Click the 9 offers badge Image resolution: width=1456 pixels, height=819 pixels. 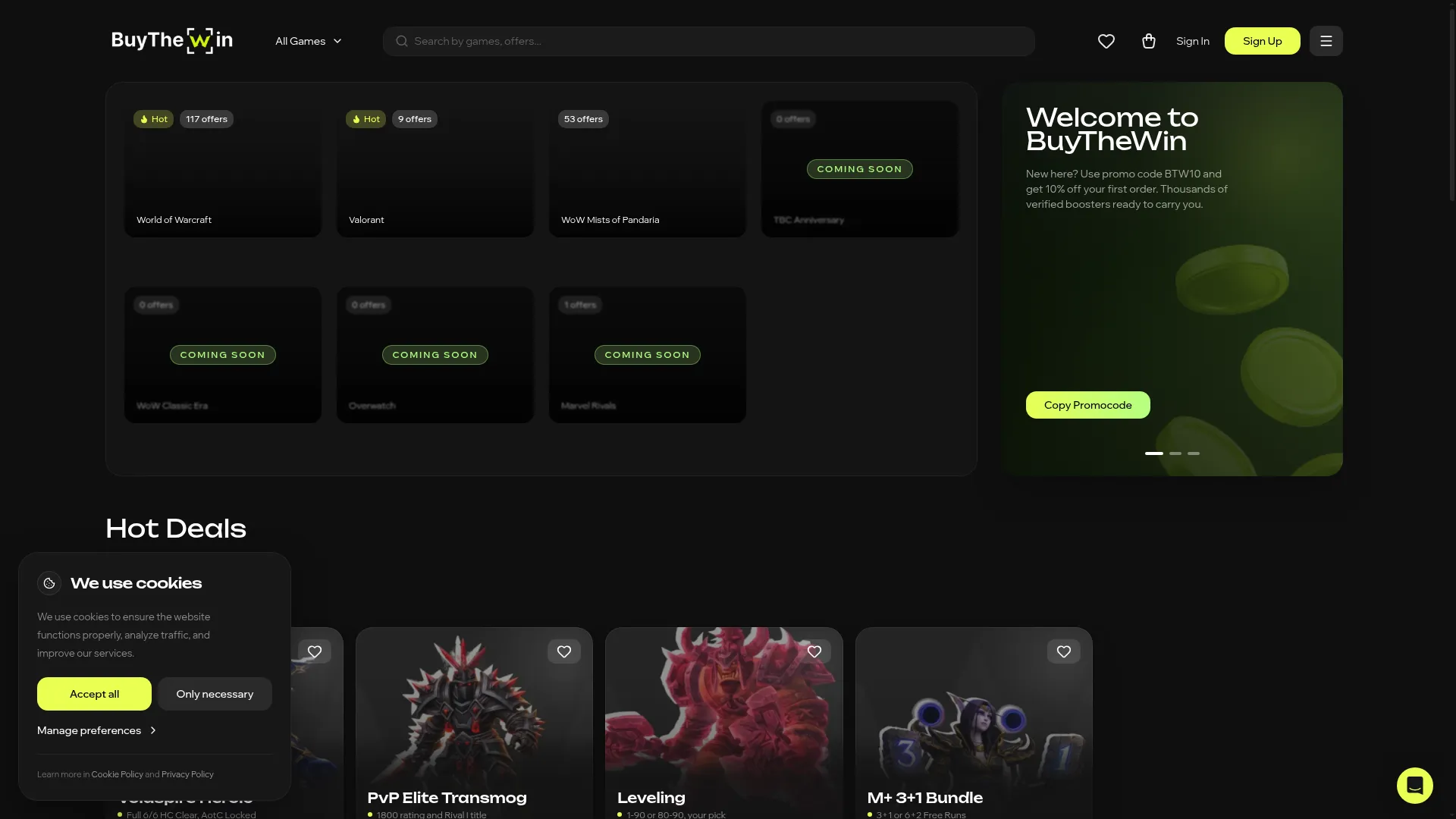(x=415, y=119)
